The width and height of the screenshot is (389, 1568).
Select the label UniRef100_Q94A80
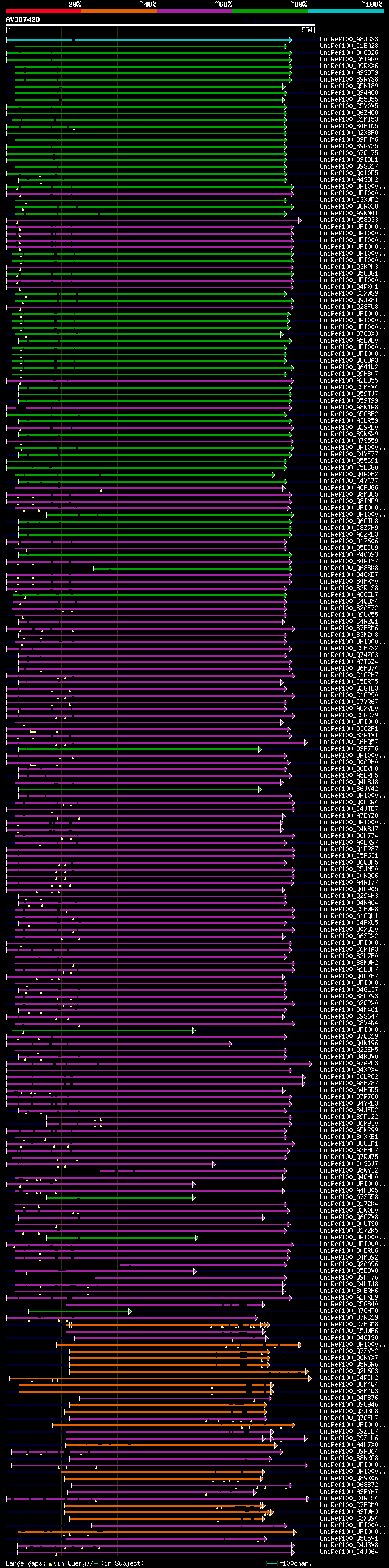coord(349,93)
